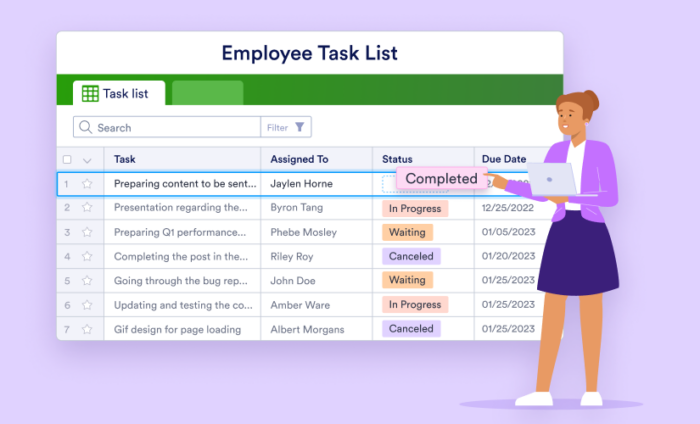Viewport: 700px width, 424px height.
Task: Star the Byron Tang task row
Action: (87, 208)
